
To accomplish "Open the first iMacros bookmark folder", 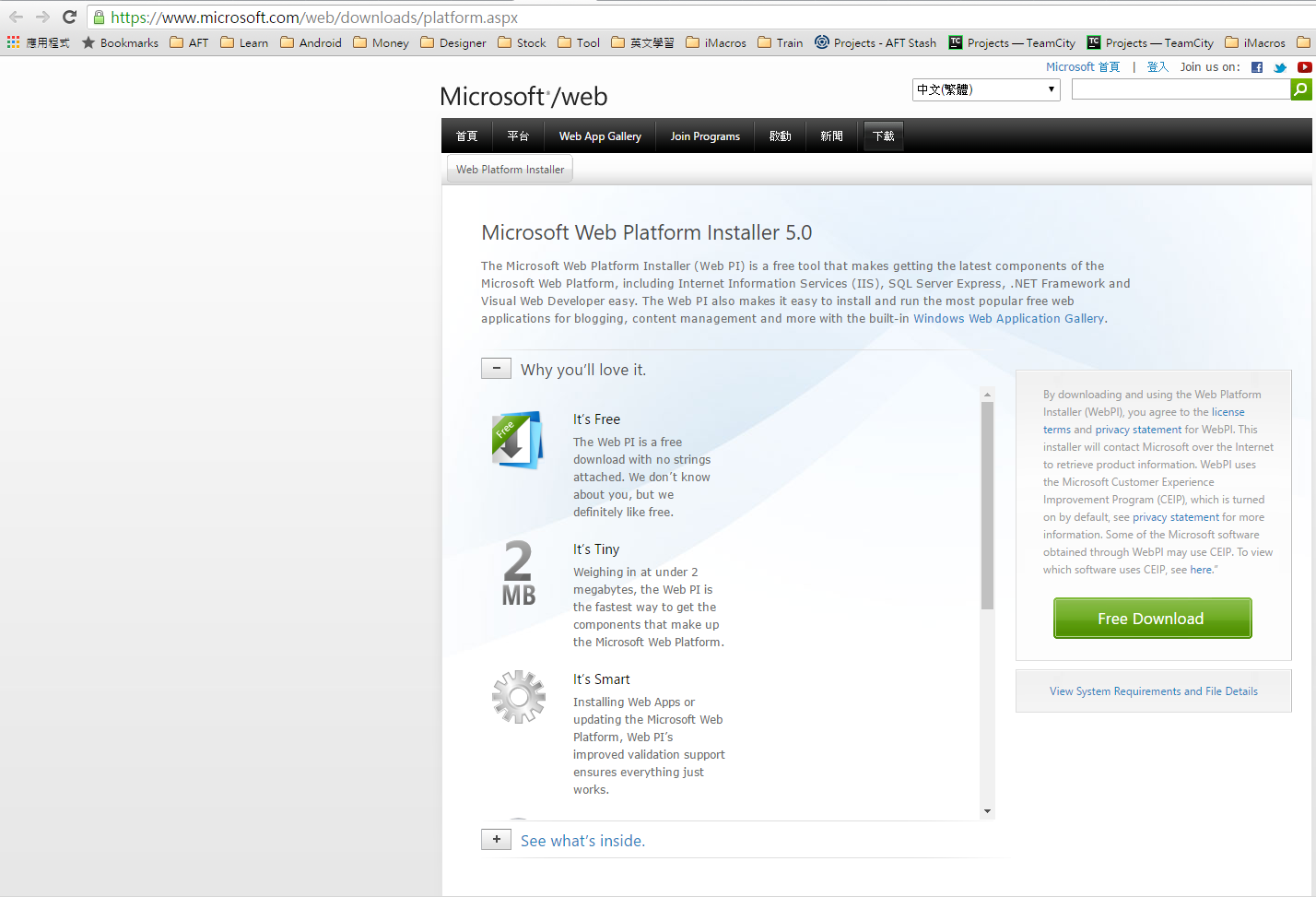I will click(716, 42).
